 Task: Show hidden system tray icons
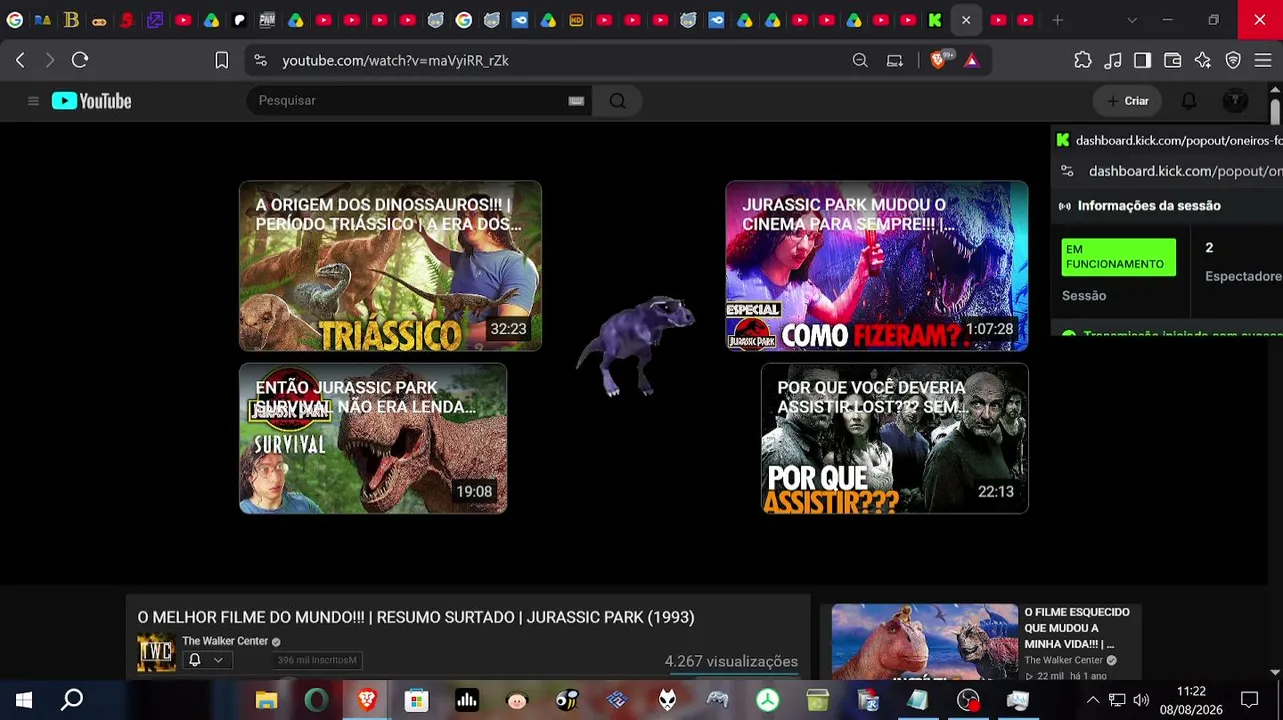(1092, 700)
